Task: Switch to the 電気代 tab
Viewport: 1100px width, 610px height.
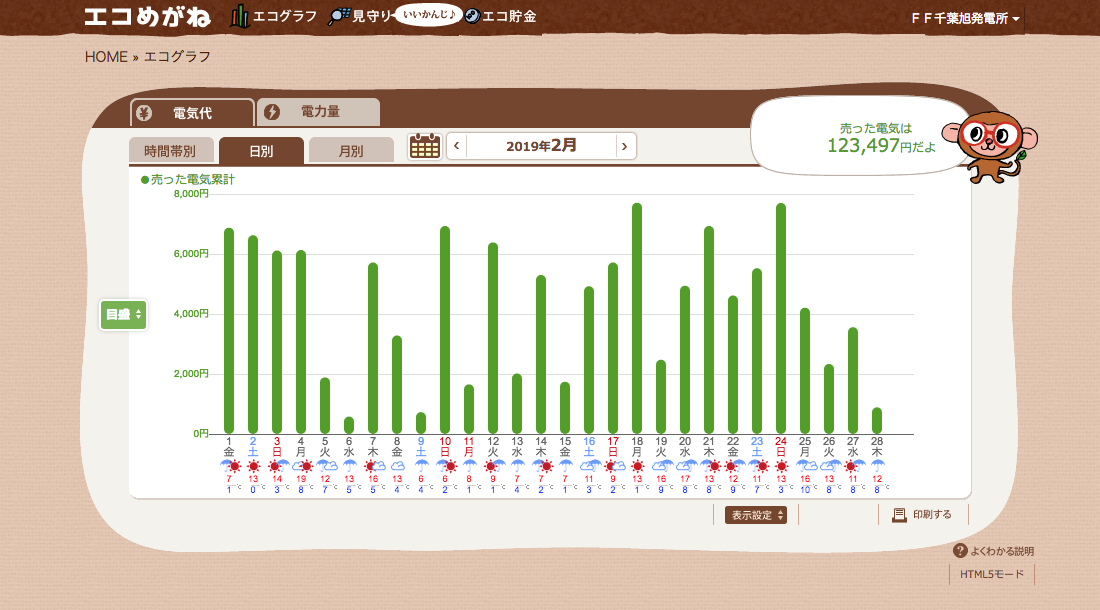Action: pyautogui.click(x=192, y=113)
